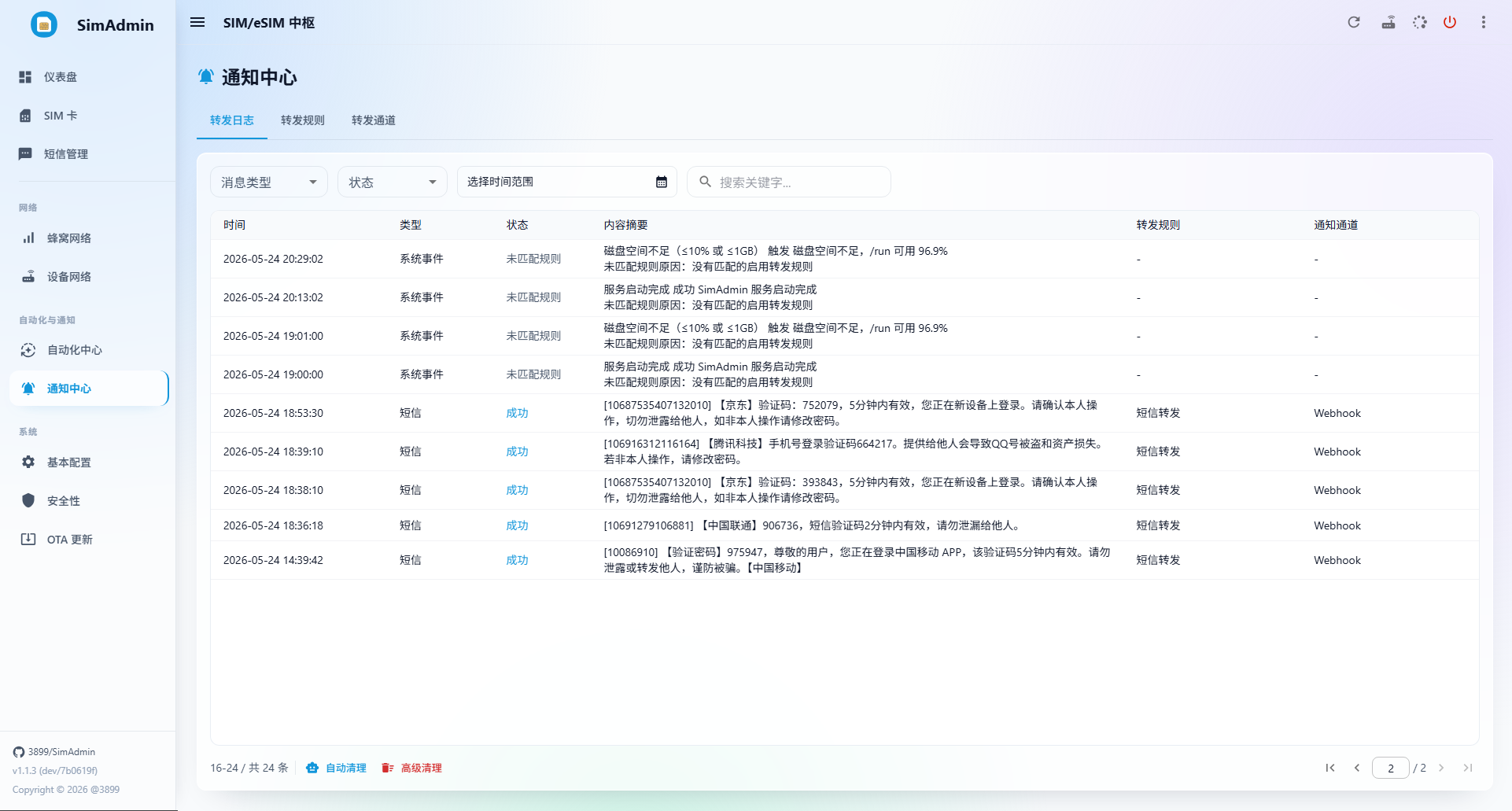The height and width of the screenshot is (811, 1512).
Task: Click the search magnifier icon
Action: [706, 182]
